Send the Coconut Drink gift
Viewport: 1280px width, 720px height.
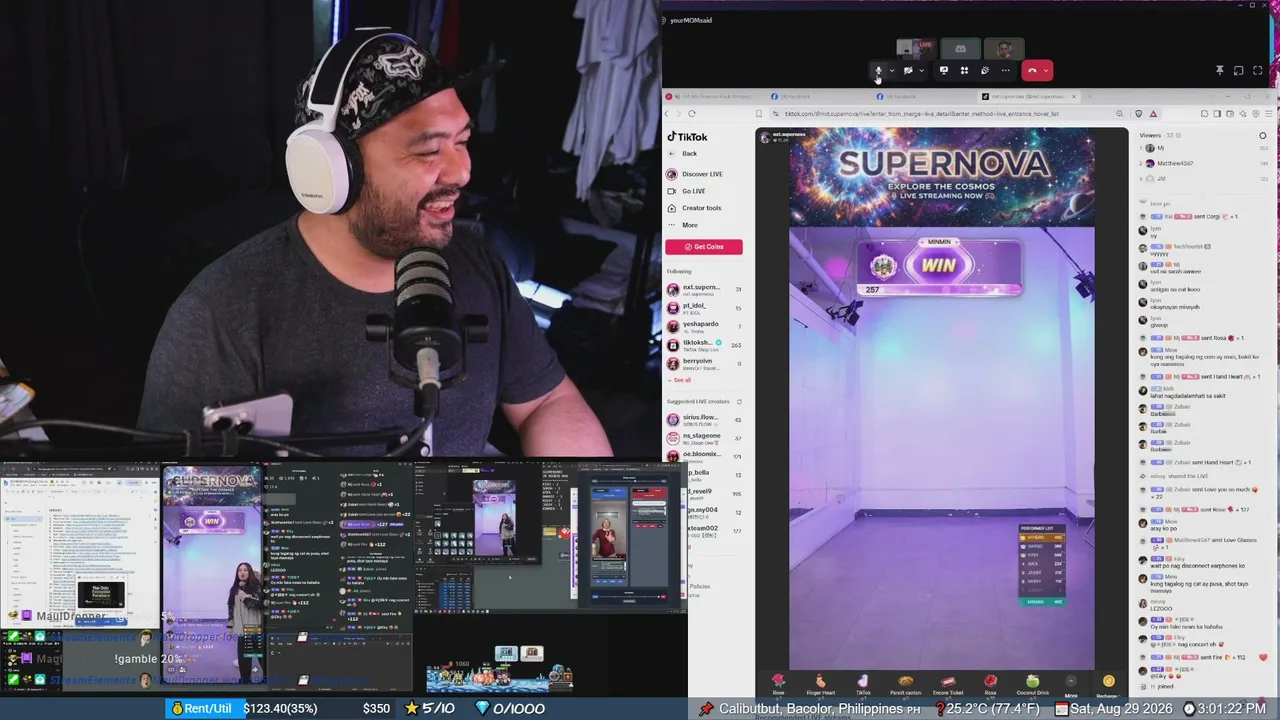(1032, 684)
